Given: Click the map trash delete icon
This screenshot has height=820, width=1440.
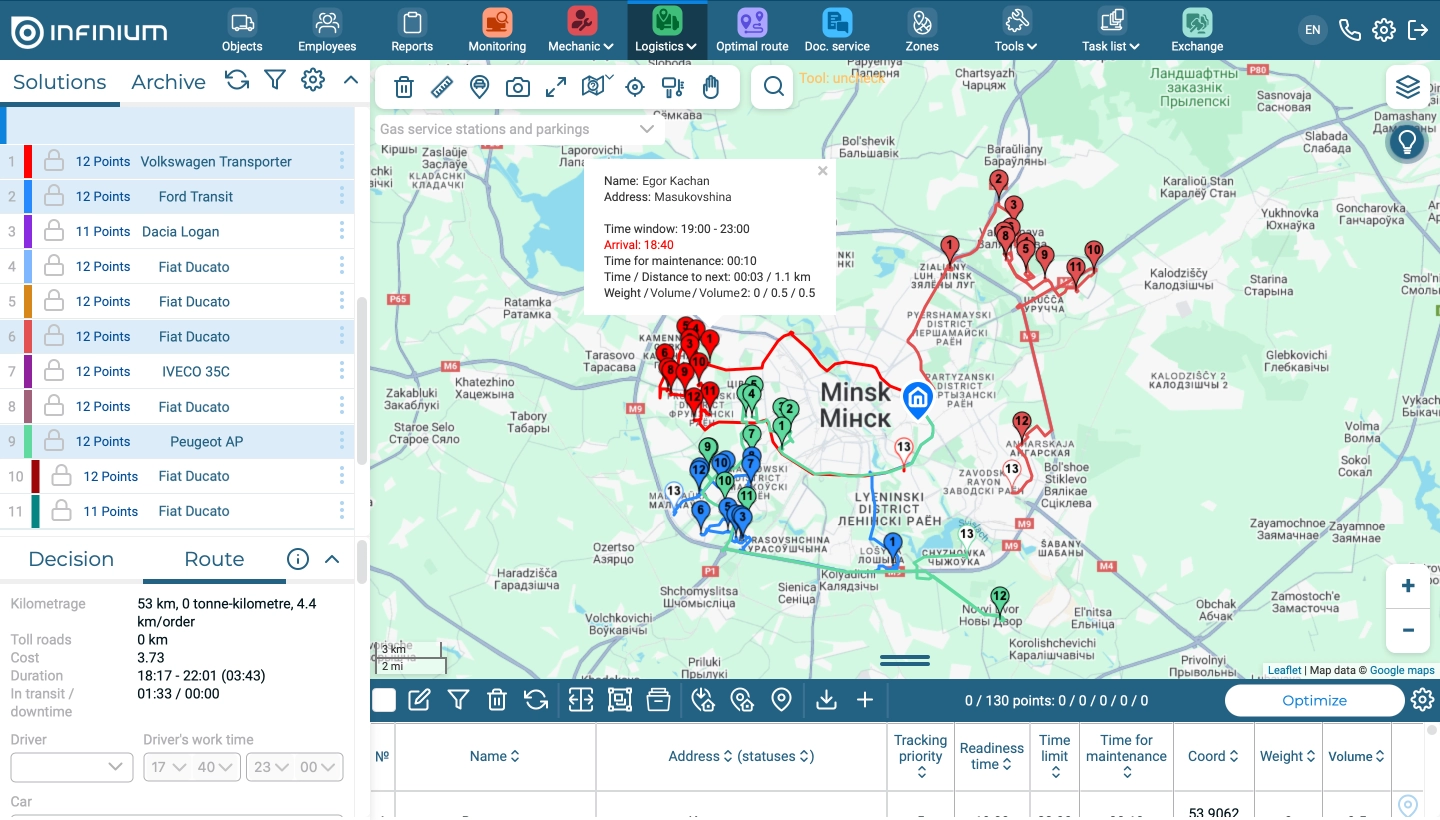Looking at the screenshot, I should pos(404,87).
